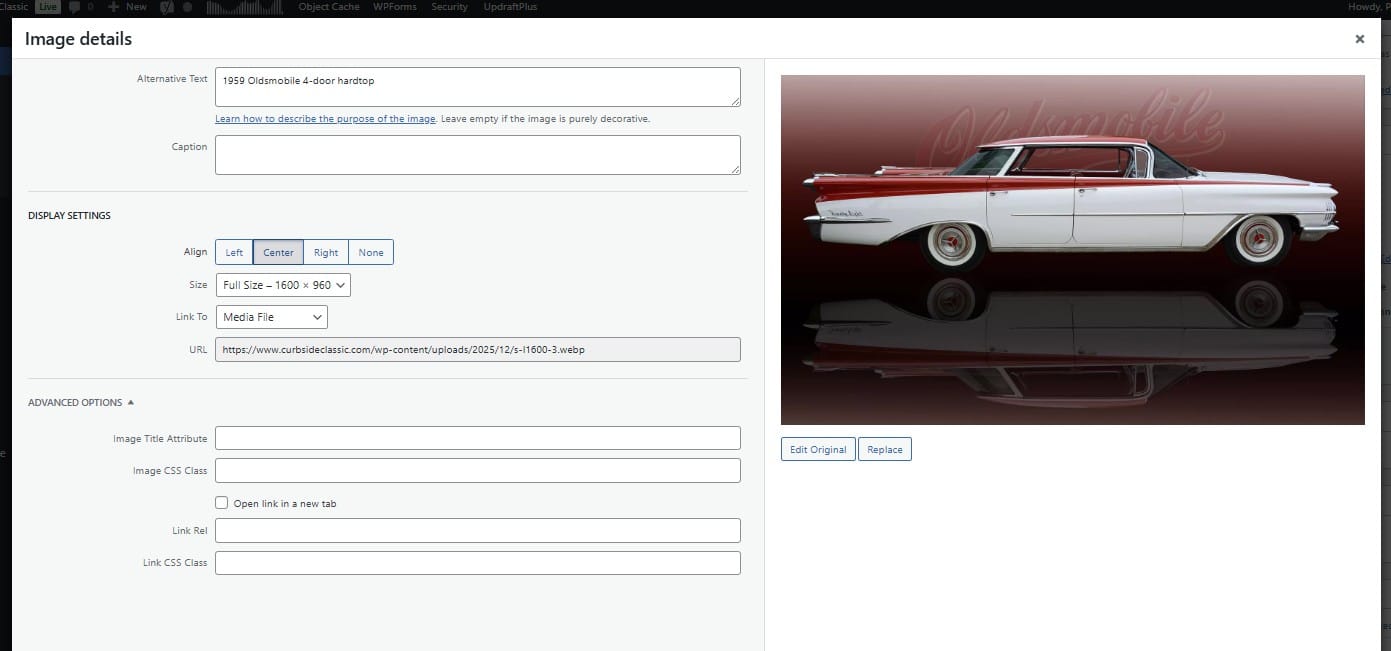The width and height of the screenshot is (1391, 651).
Task: Open 'Learn how to describe the purpose' link
Action: 325,119
